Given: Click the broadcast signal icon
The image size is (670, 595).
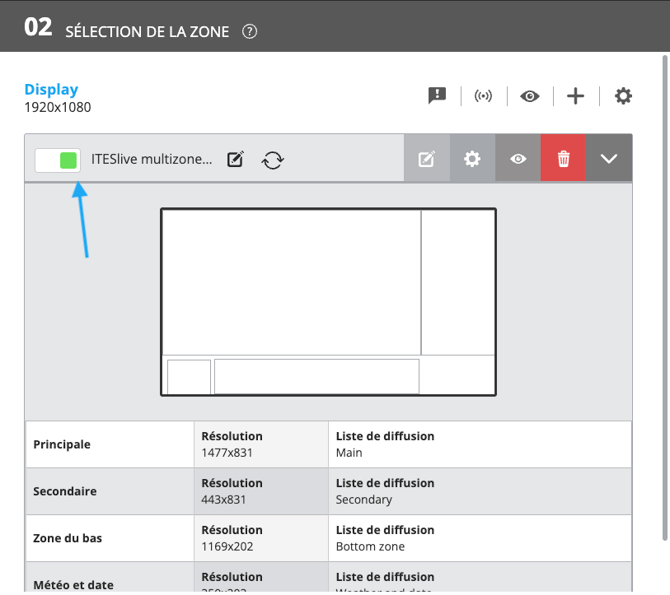Looking at the screenshot, I should [x=483, y=96].
